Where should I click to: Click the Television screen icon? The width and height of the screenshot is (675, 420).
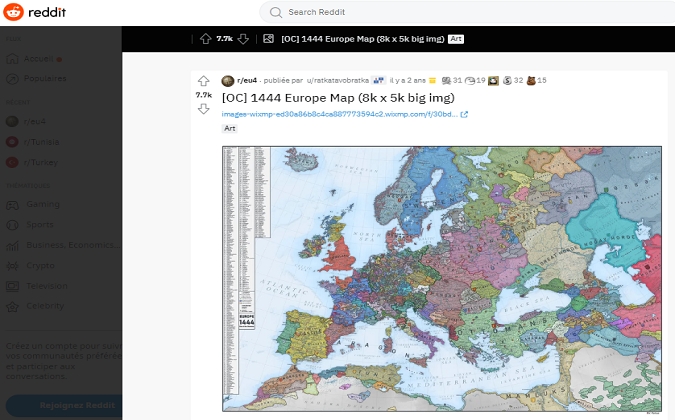(12, 286)
